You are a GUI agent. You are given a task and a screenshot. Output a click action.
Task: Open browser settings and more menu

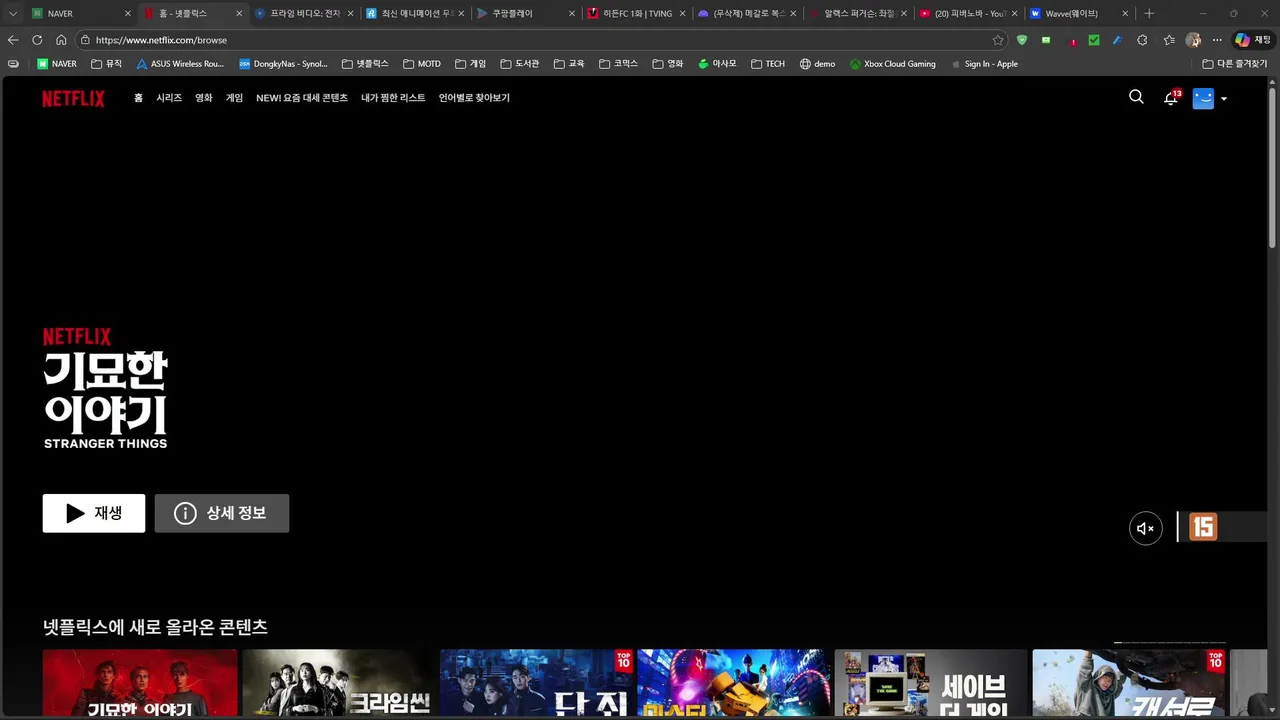click(x=1217, y=40)
